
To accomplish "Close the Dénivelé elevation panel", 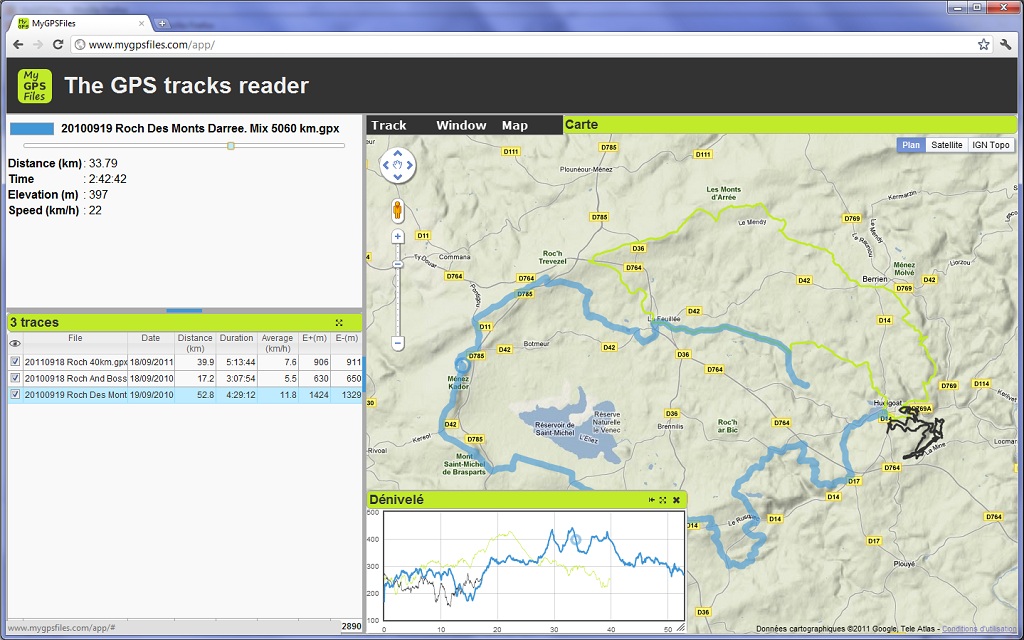I will (x=677, y=500).
